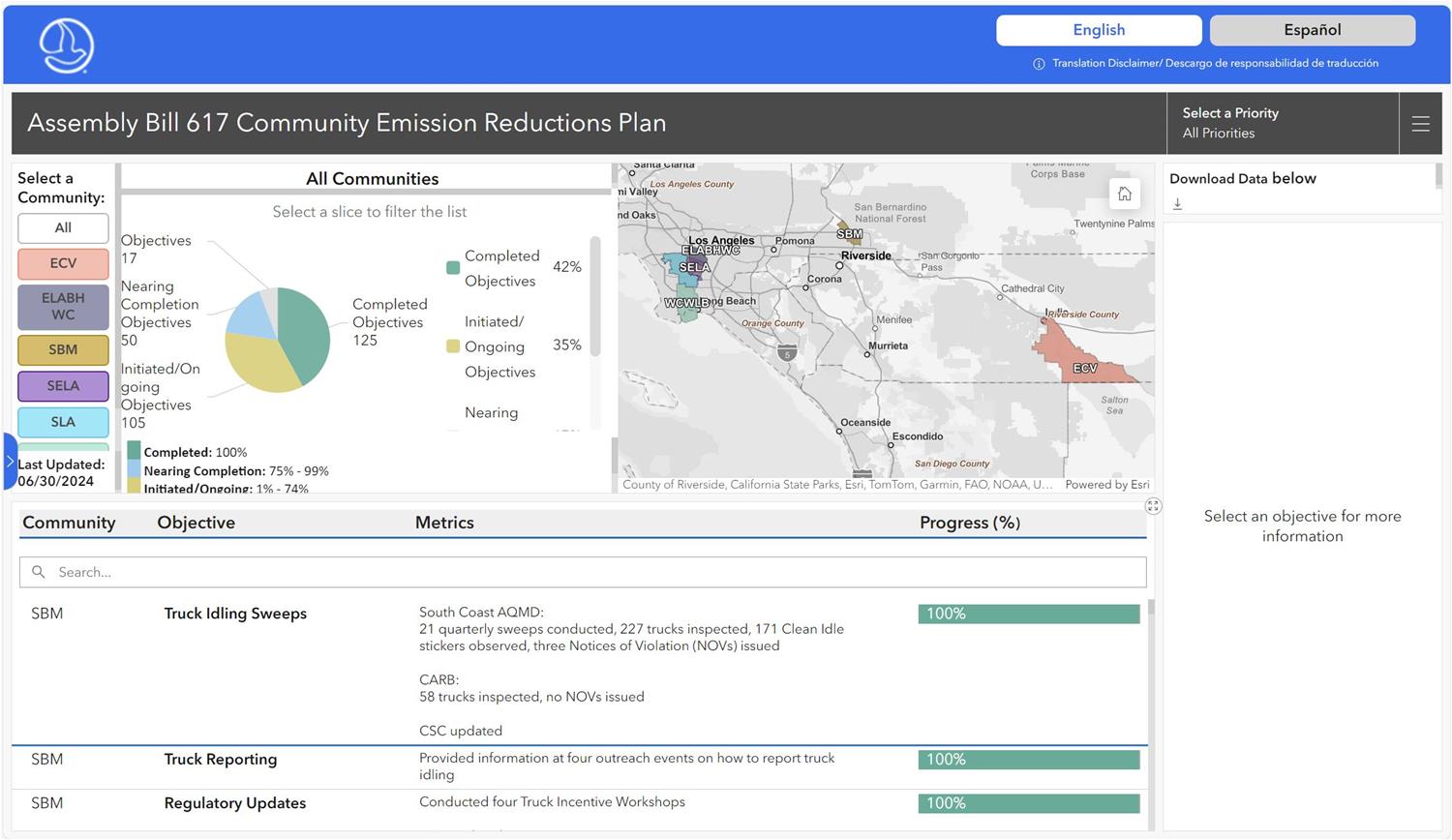Switch language to Español

(x=1312, y=30)
